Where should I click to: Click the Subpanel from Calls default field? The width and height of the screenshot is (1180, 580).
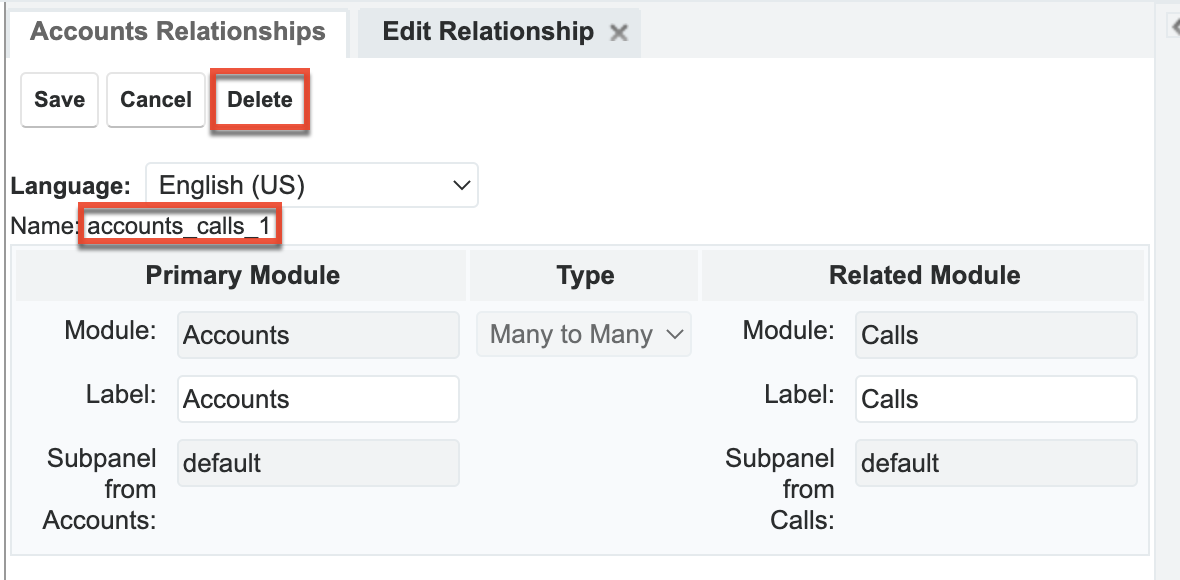[995, 462]
